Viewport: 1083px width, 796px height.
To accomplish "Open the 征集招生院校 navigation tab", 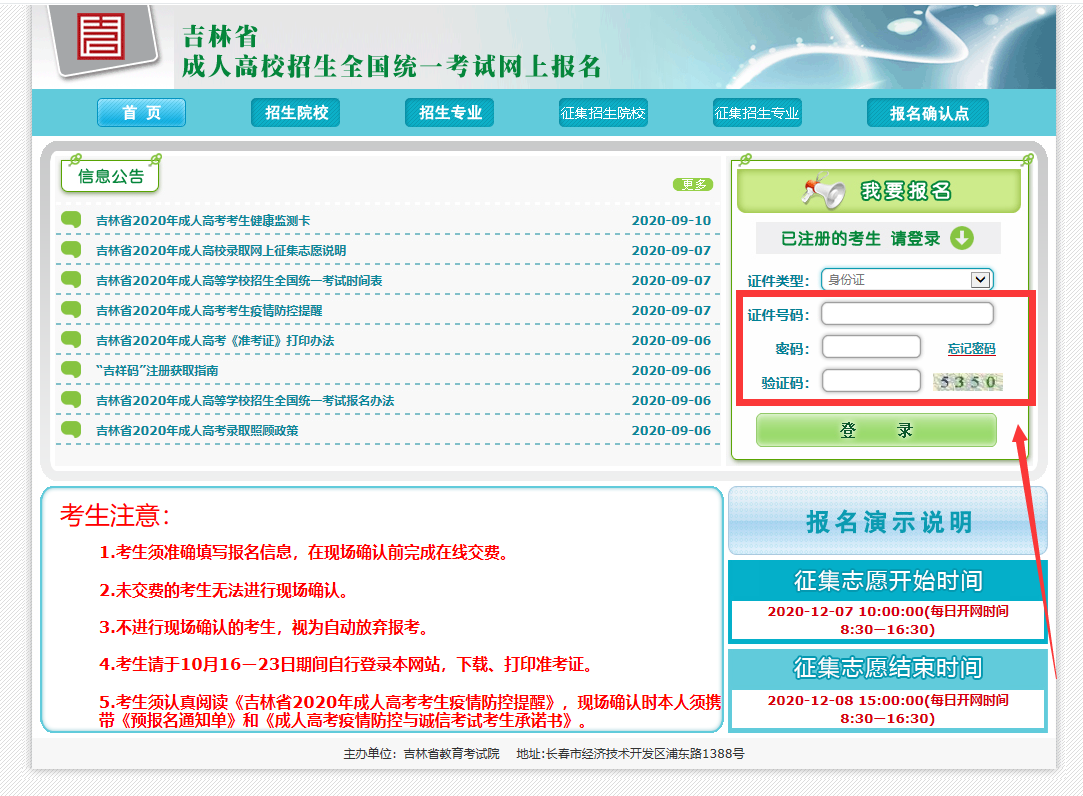I will click(x=603, y=113).
